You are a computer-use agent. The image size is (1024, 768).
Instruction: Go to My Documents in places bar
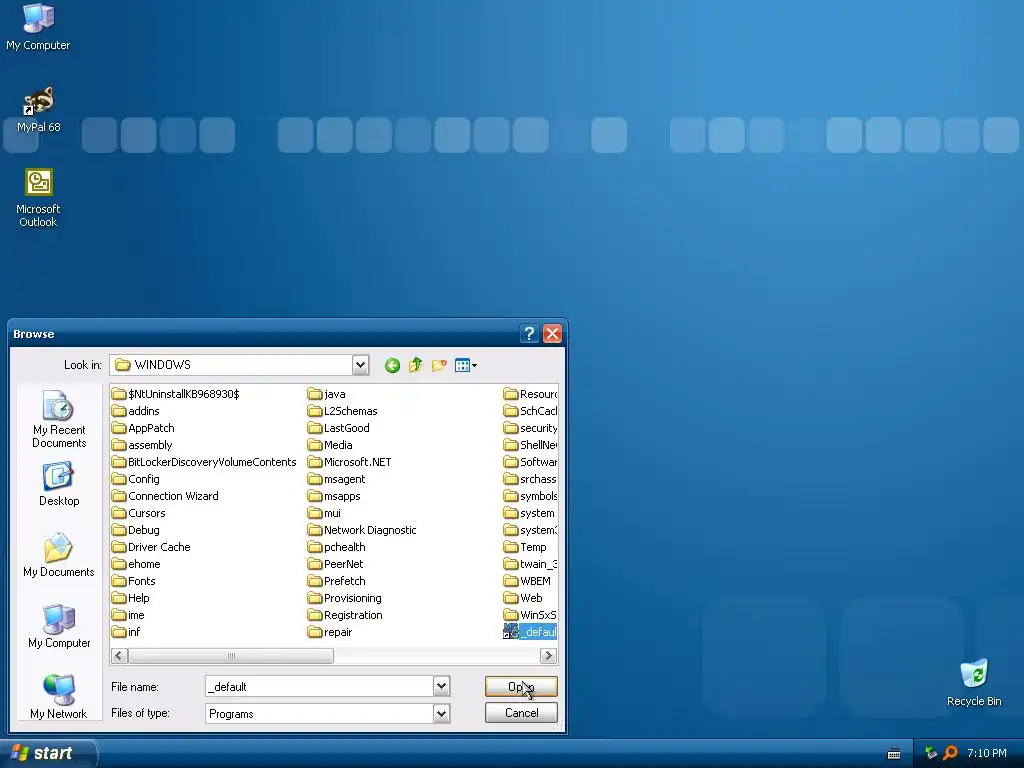59,555
